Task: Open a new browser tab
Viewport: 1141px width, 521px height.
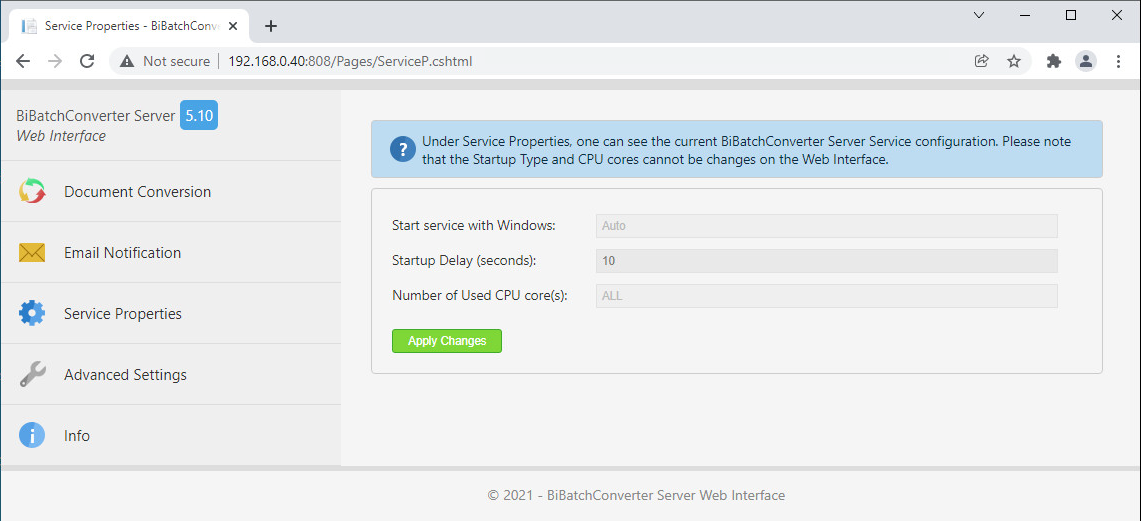Action: pos(270,26)
